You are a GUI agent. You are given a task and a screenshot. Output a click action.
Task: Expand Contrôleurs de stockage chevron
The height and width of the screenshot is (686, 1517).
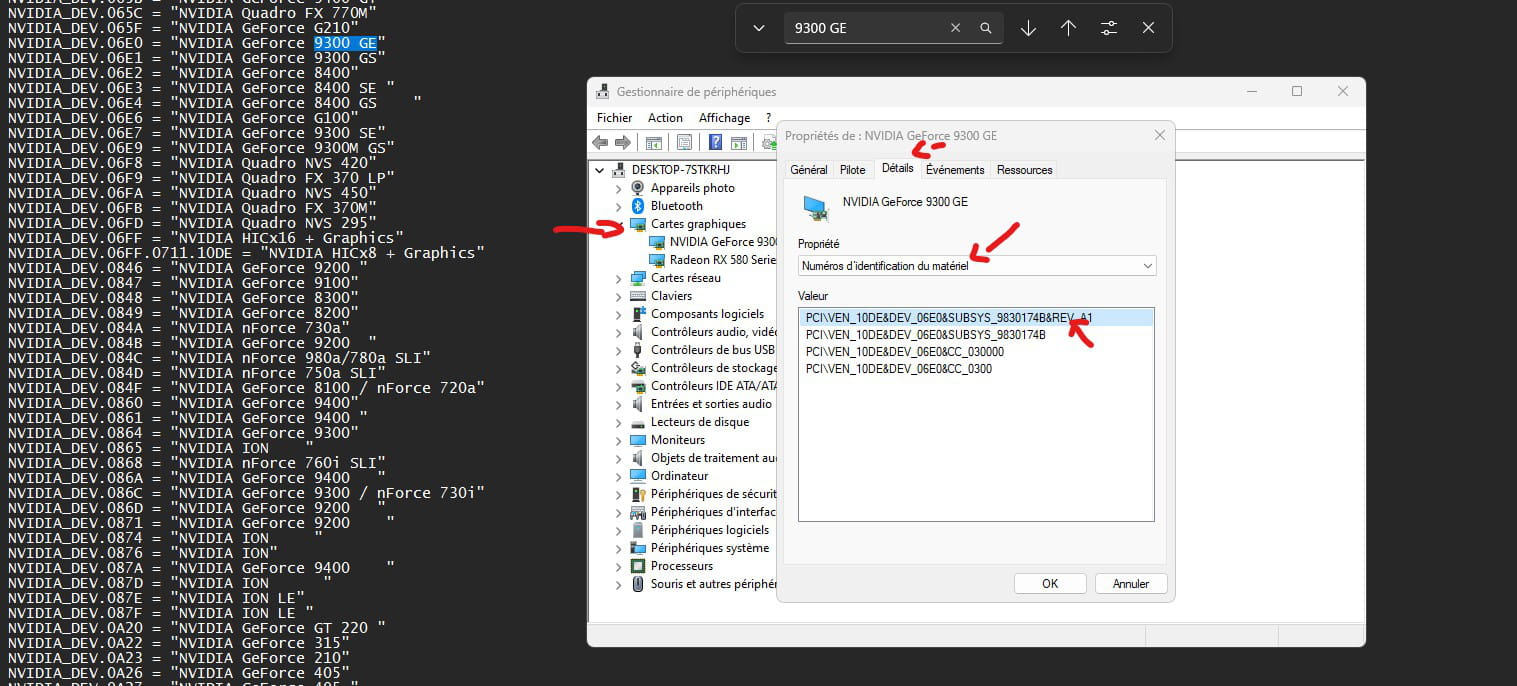click(x=619, y=368)
